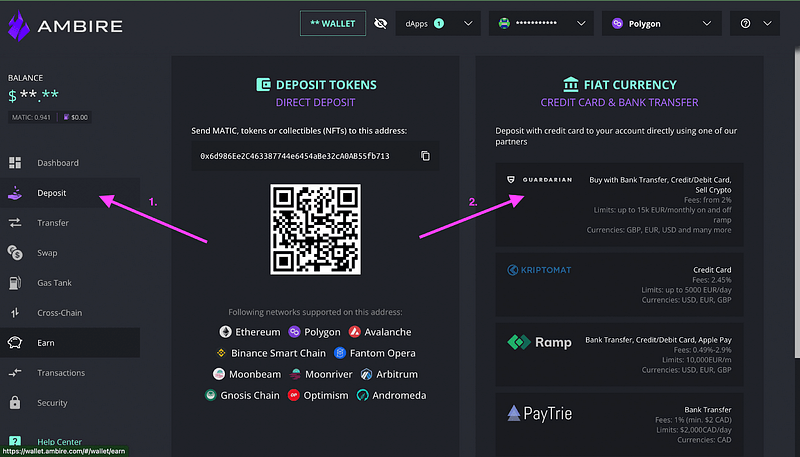800x457 pixels.
Task: Click the Fantom Opera icon
Action: [340, 353]
